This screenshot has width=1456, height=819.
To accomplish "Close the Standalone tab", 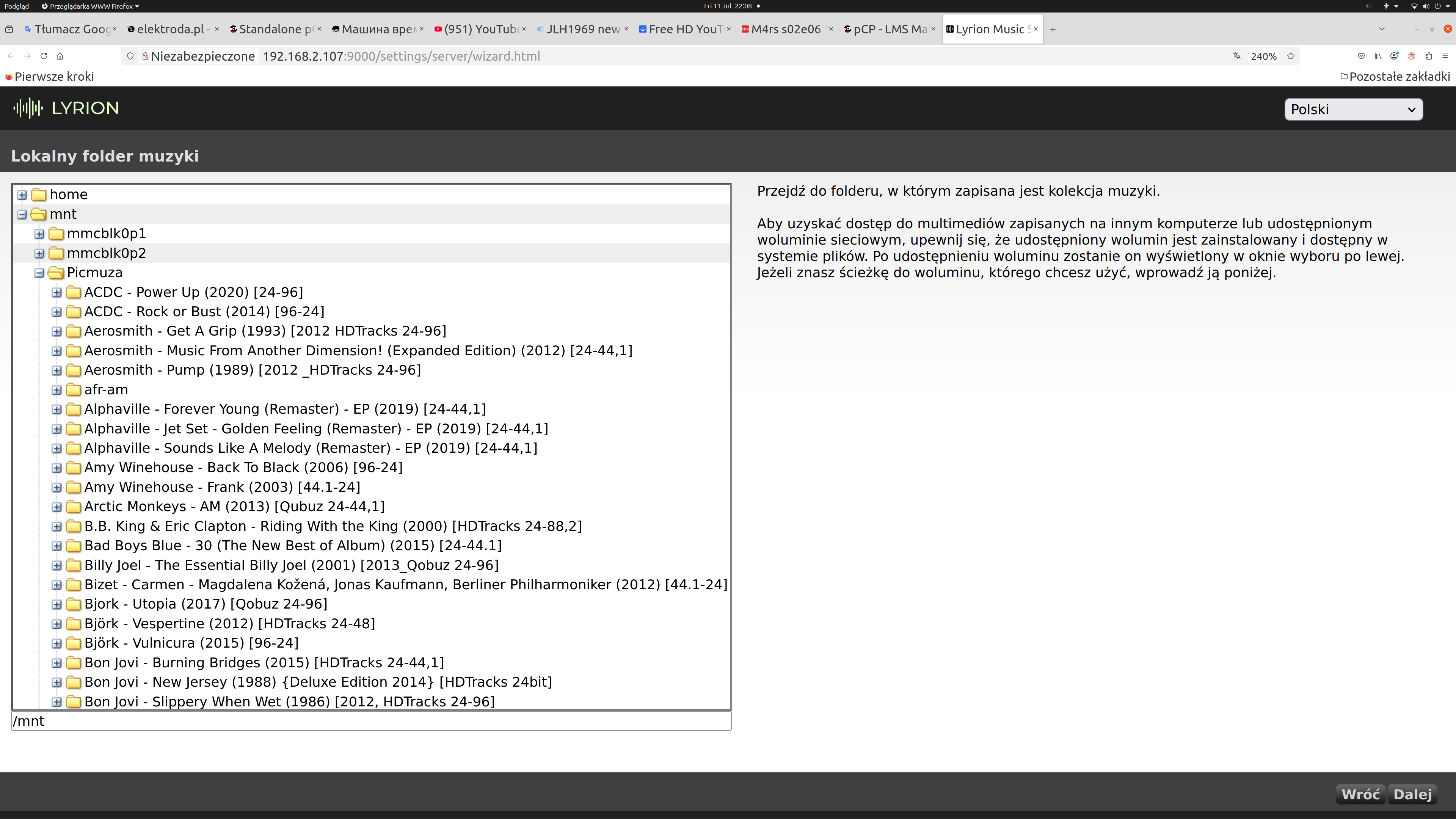I will point(319,29).
